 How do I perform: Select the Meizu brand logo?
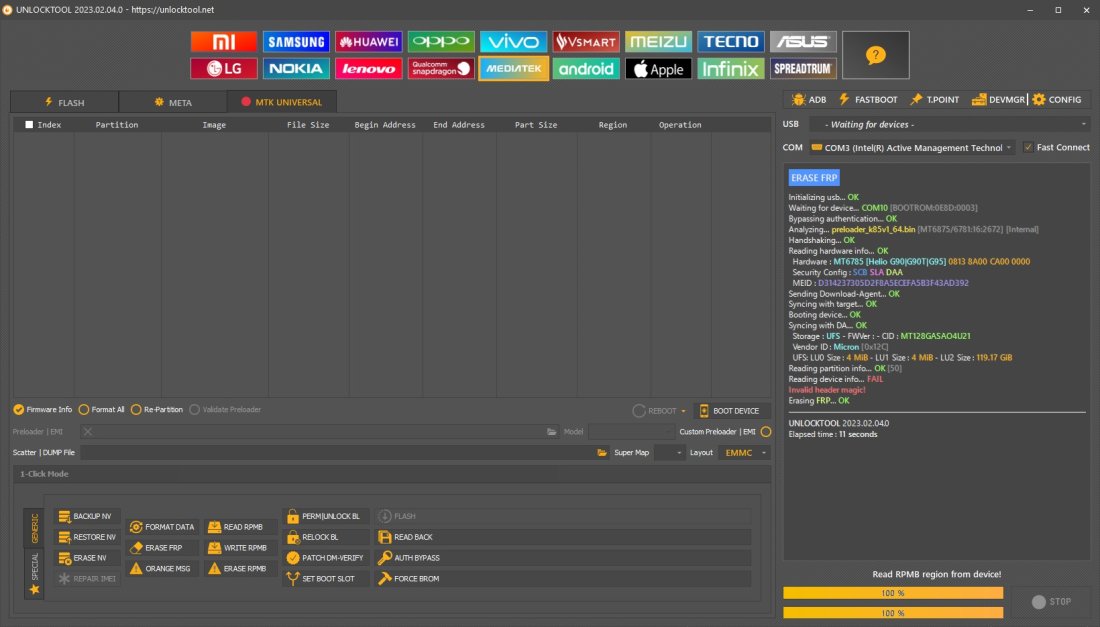click(658, 41)
